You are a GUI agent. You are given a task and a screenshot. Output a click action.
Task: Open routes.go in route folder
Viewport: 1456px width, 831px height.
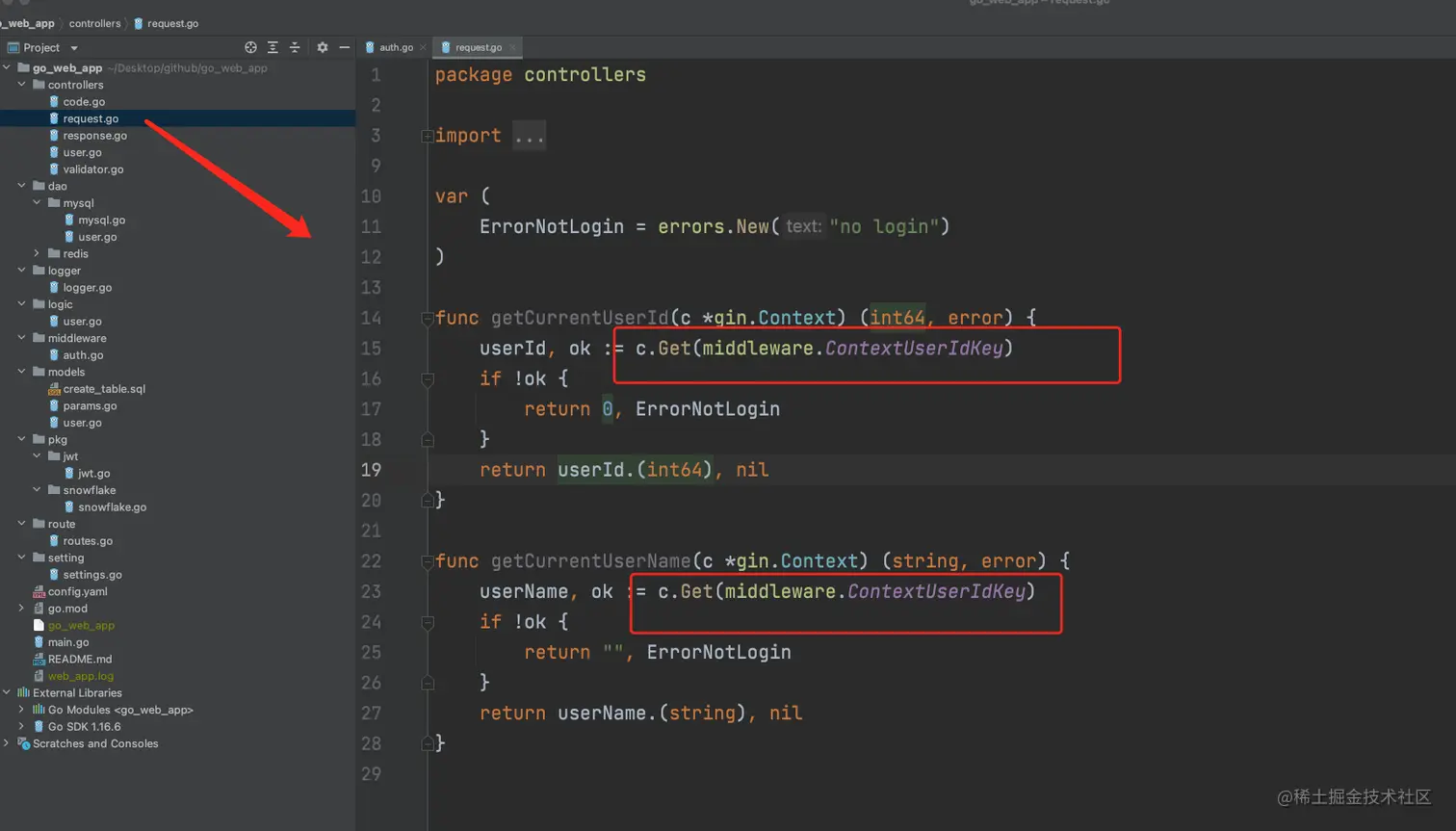click(88, 541)
